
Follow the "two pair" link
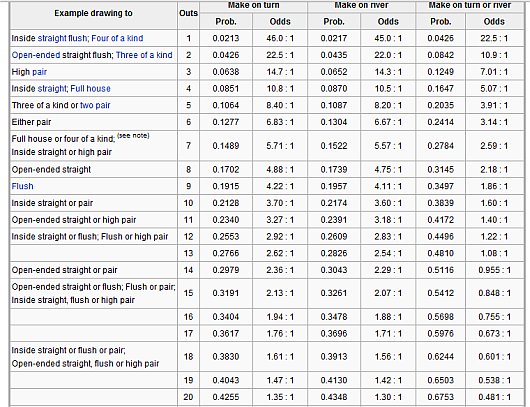[x=95, y=105]
